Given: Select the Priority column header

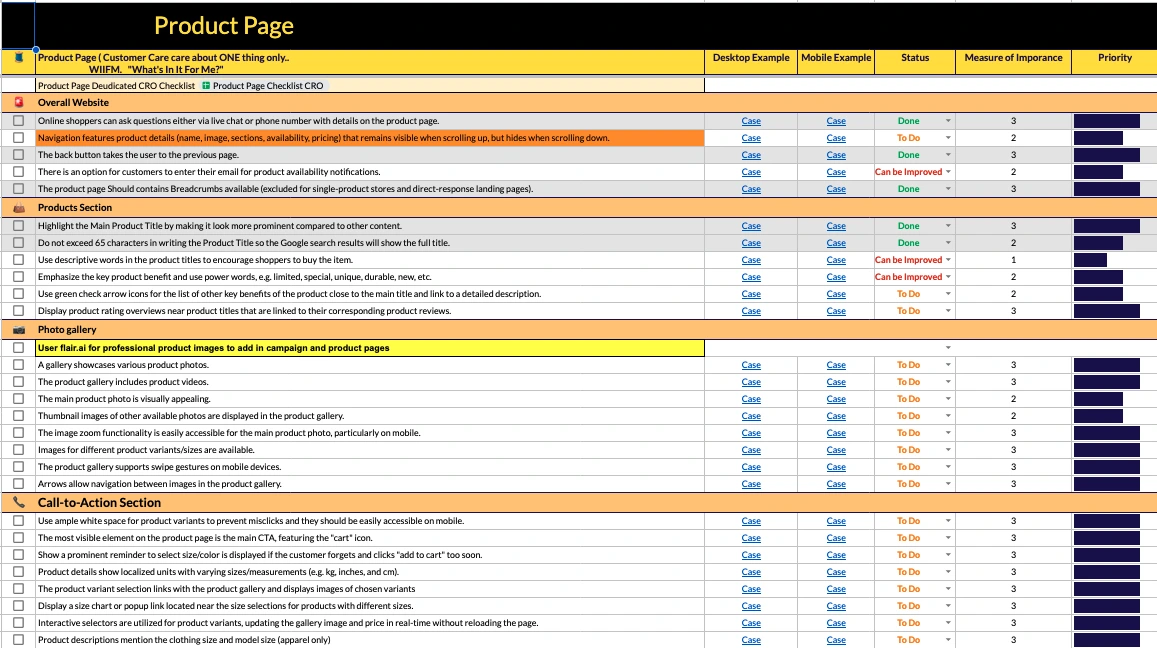Looking at the screenshot, I should [1114, 58].
